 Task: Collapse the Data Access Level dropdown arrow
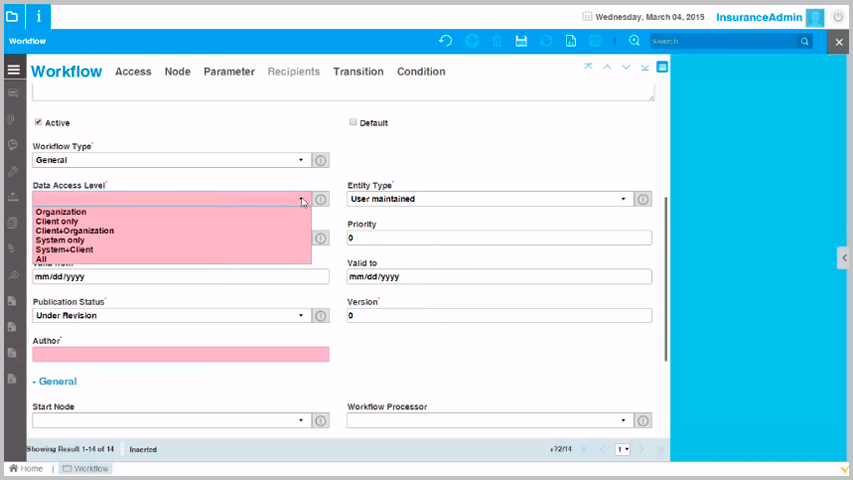point(301,199)
